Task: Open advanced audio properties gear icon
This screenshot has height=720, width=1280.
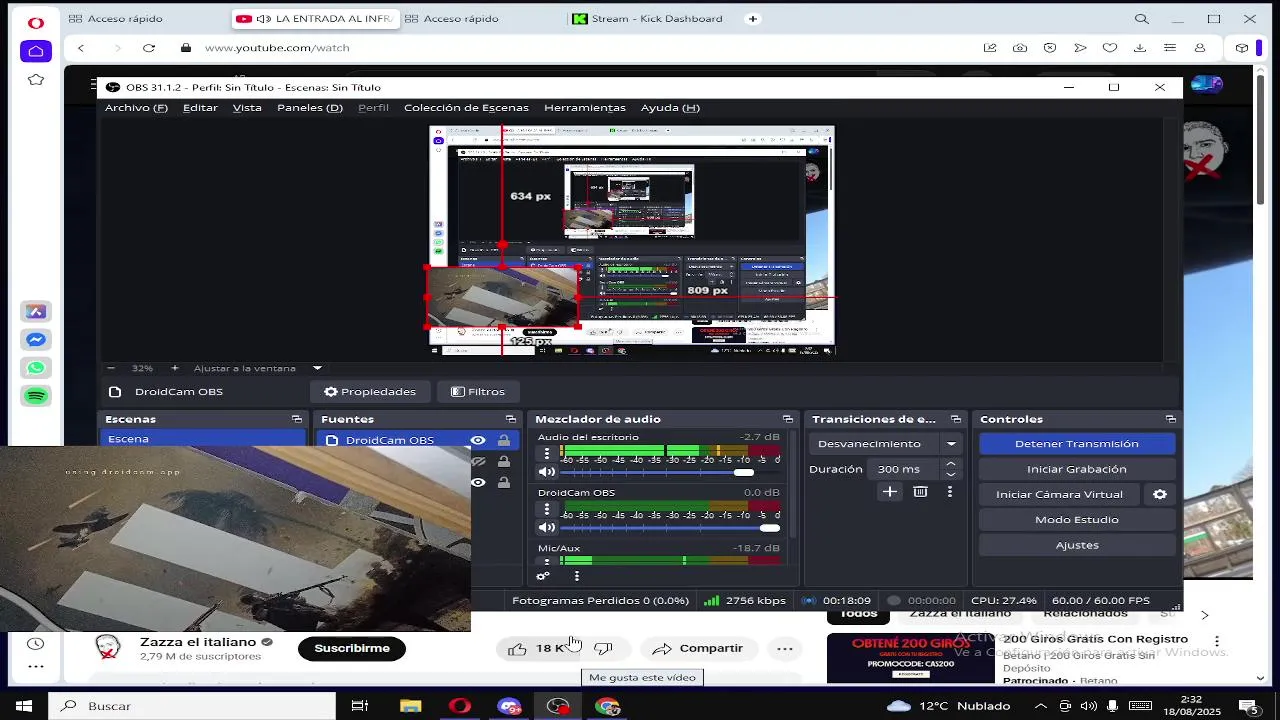Action: [x=543, y=576]
